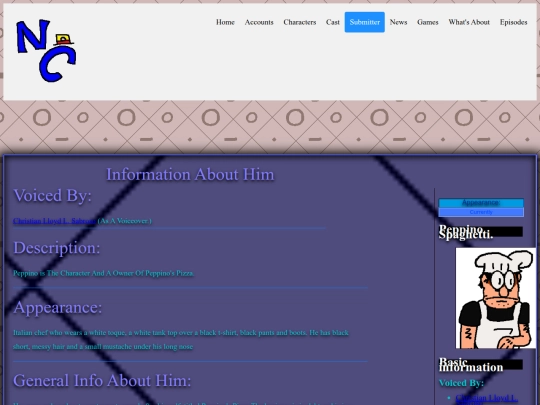Image resolution: width=540 pixels, height=405 pixels.
Task: Click the Peppino Spaghetti sidebar title
Action: (481, 232)
